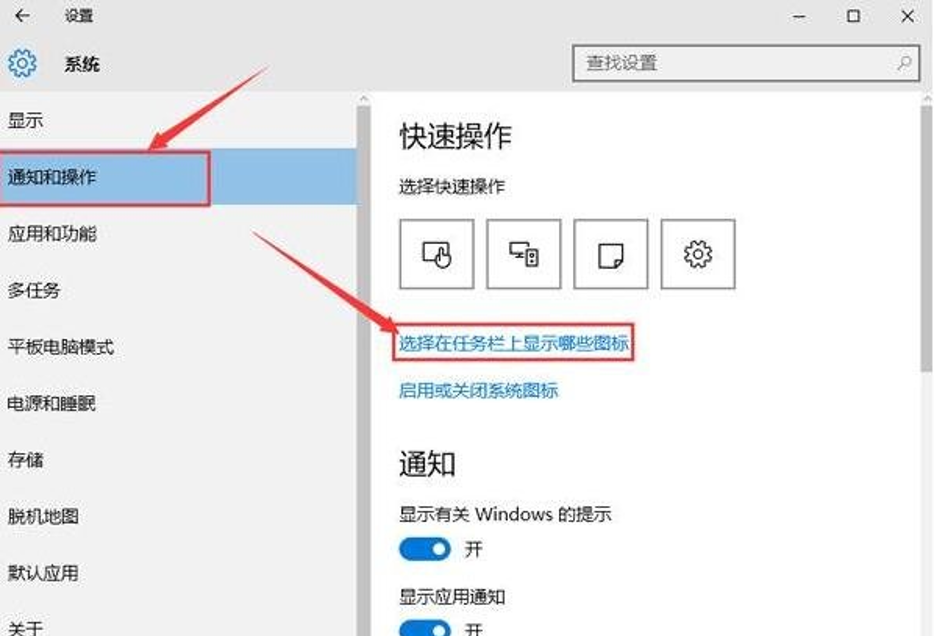Select the All settings gear quick action
The height and width of the screenshot is (636, 934).
[x=698, y=254]
